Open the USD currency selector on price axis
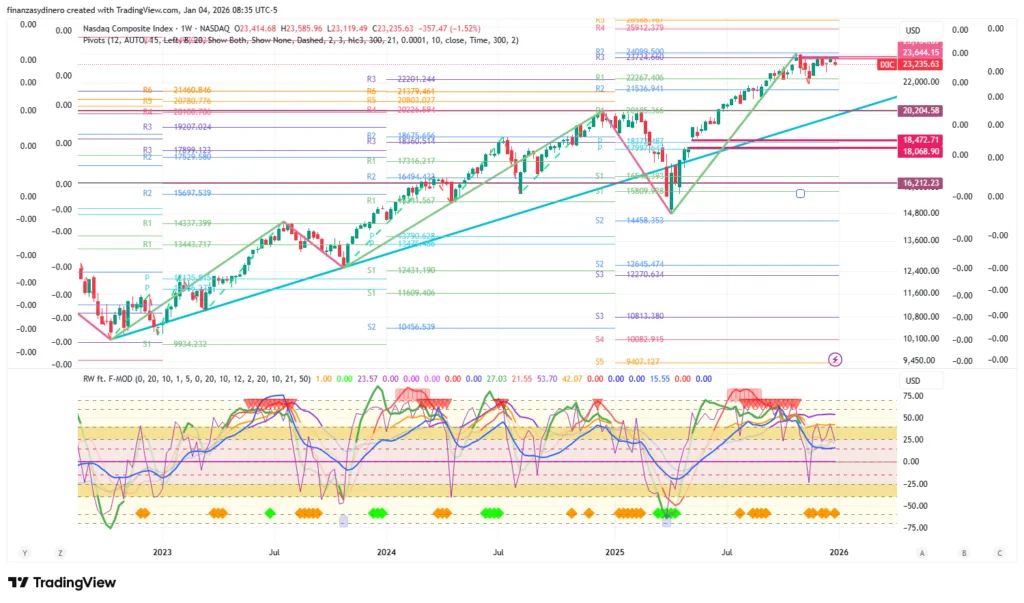1024x603 pixels. [912, 31]
